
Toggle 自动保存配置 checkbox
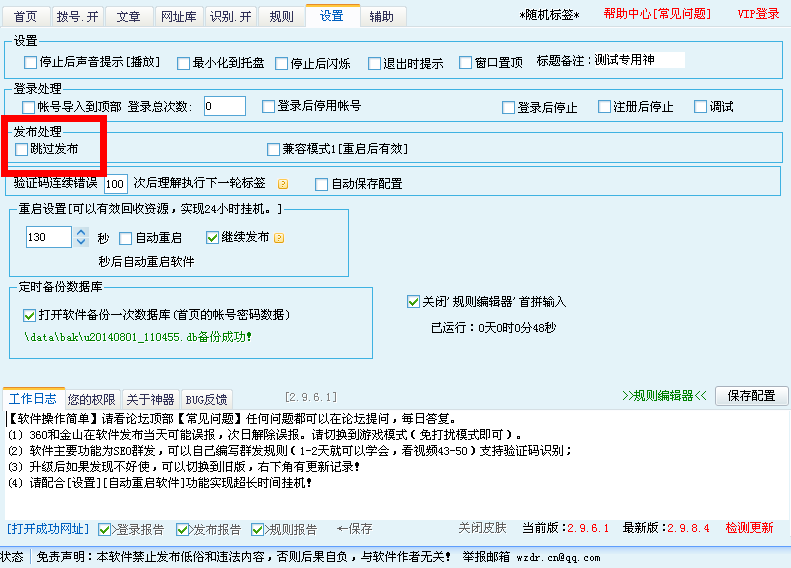tap(321, 185)
